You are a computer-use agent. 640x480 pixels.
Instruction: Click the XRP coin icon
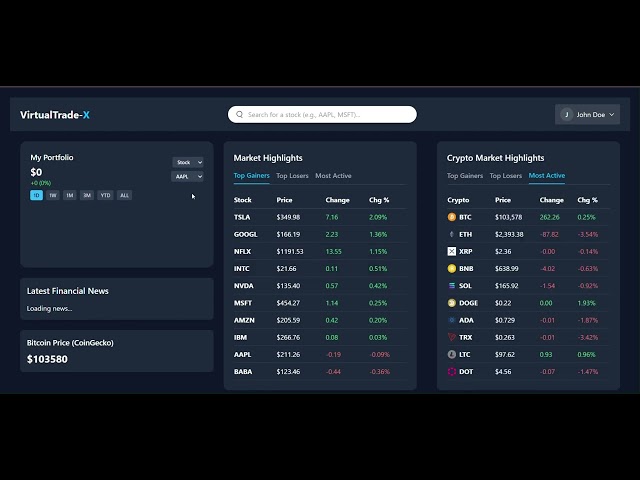(451, 251)
